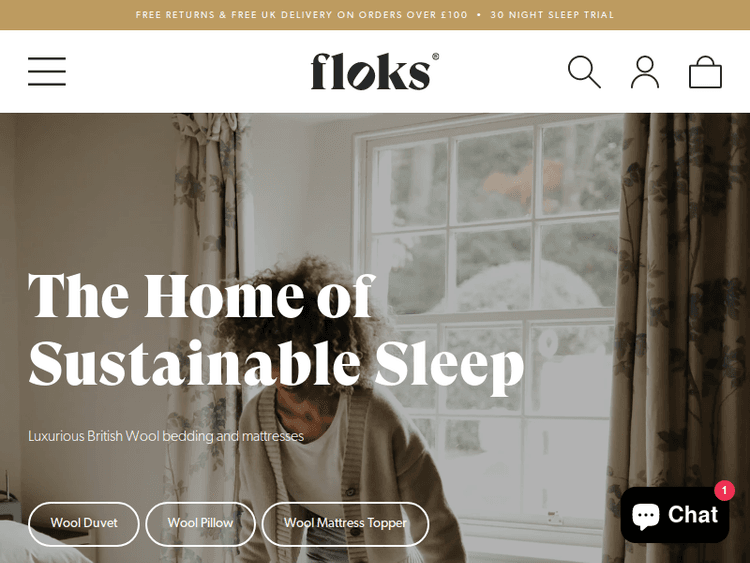Screen dimensions: 750x563
Task: Open the search magnifier icon
Action: coord(584,72)
